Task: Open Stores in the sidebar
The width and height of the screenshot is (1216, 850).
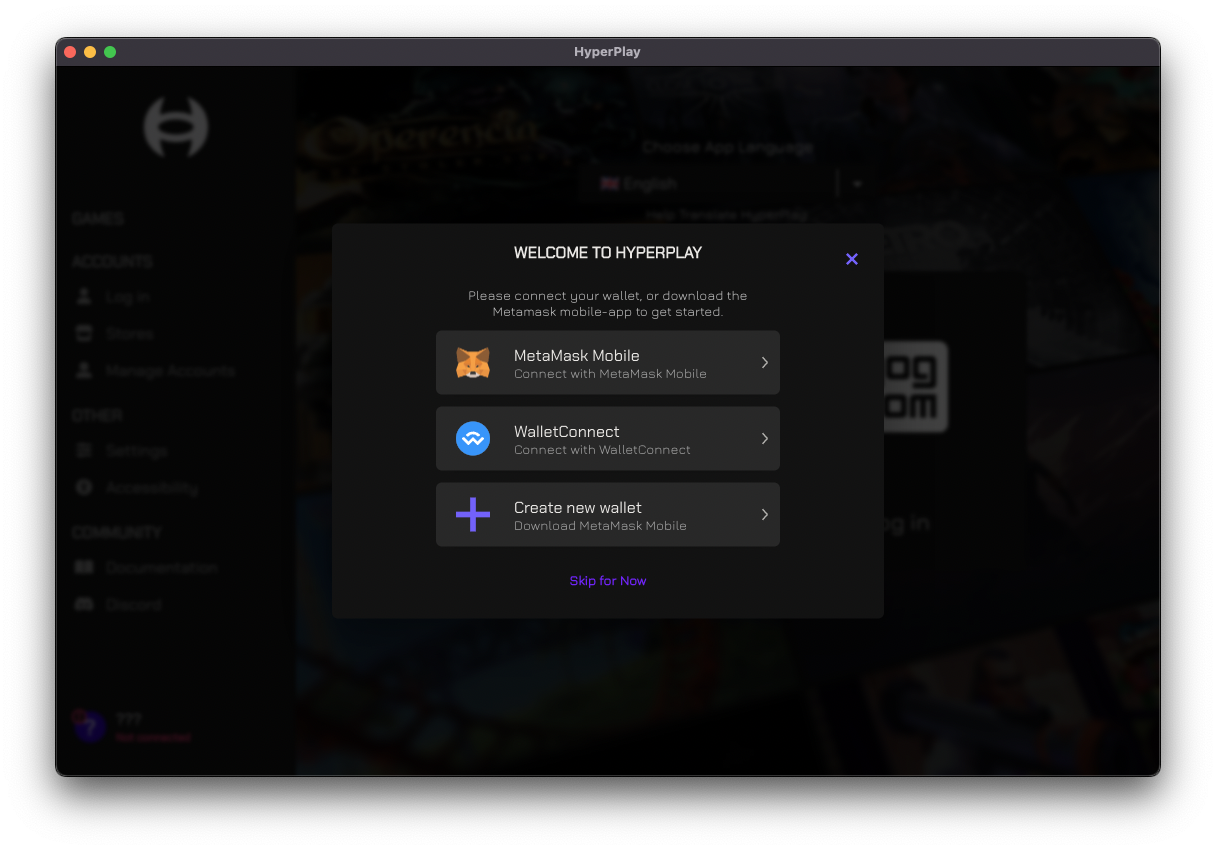Action: [x=129, y=333]
